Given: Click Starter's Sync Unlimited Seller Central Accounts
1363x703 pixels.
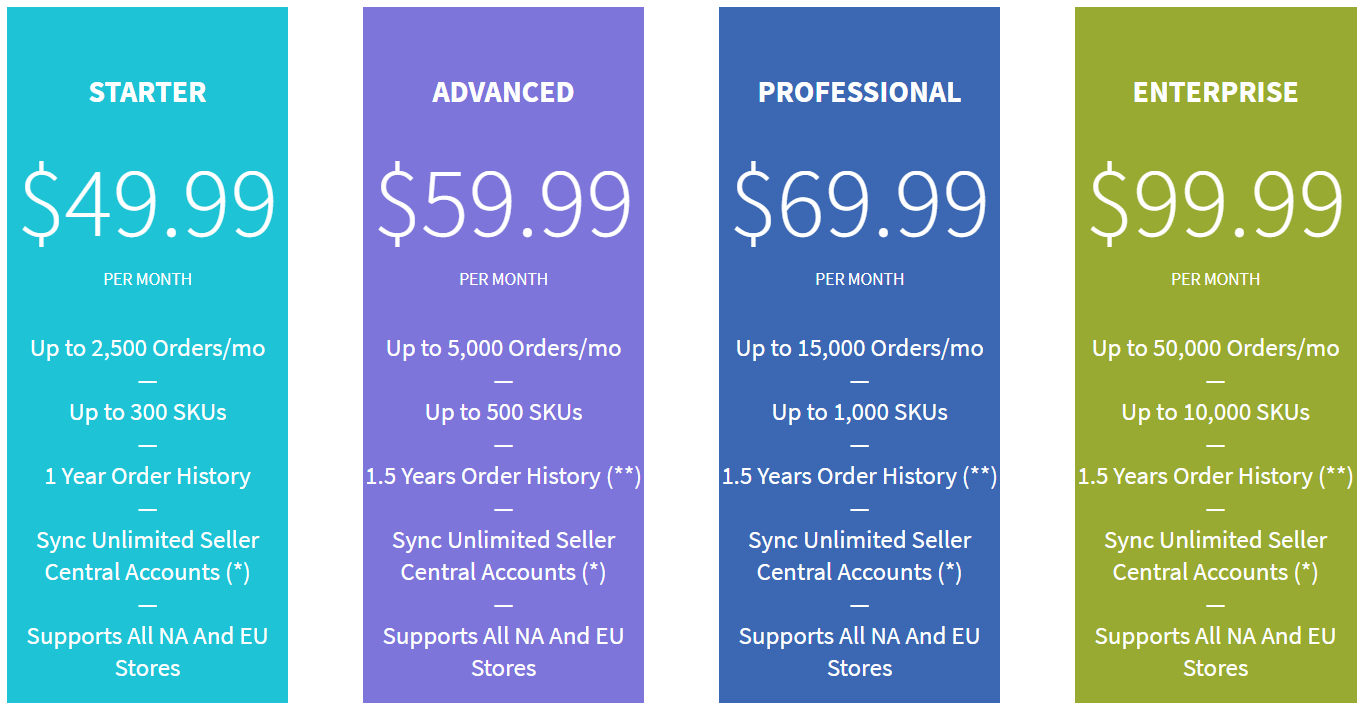Looking at the screenshot, I should [147, 556].
